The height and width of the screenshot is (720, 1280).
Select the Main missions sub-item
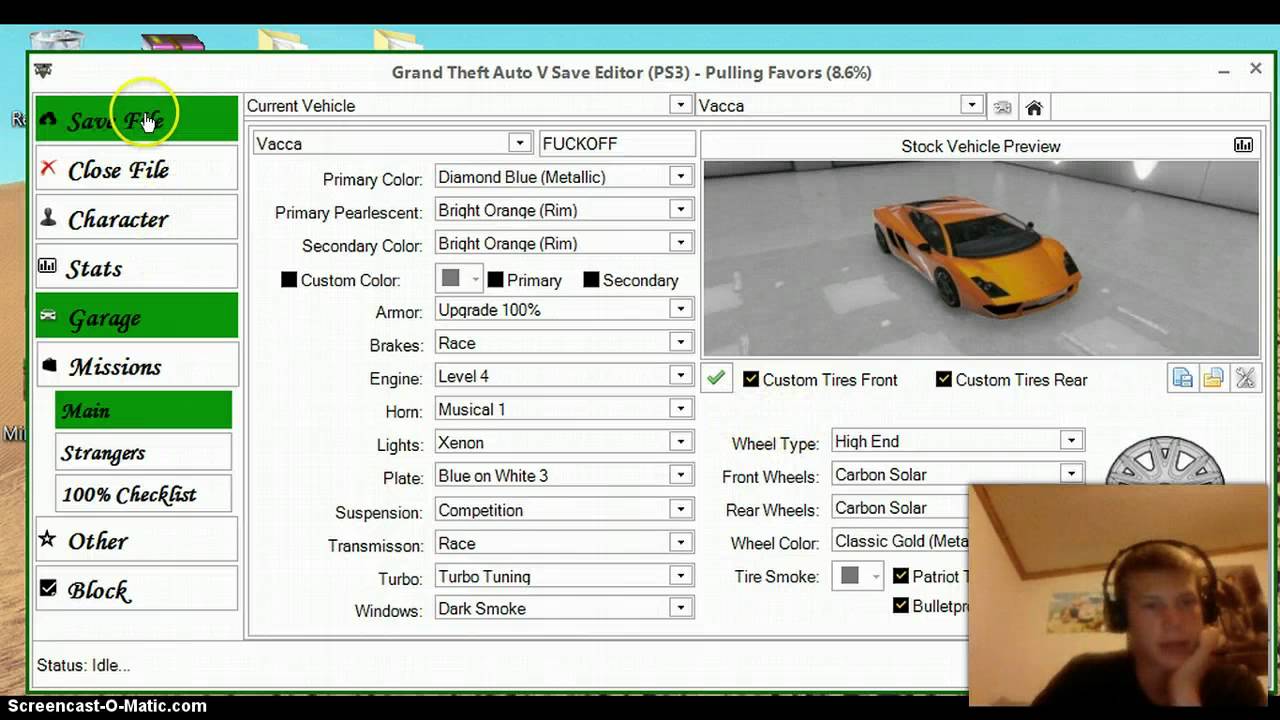point(143,410)
